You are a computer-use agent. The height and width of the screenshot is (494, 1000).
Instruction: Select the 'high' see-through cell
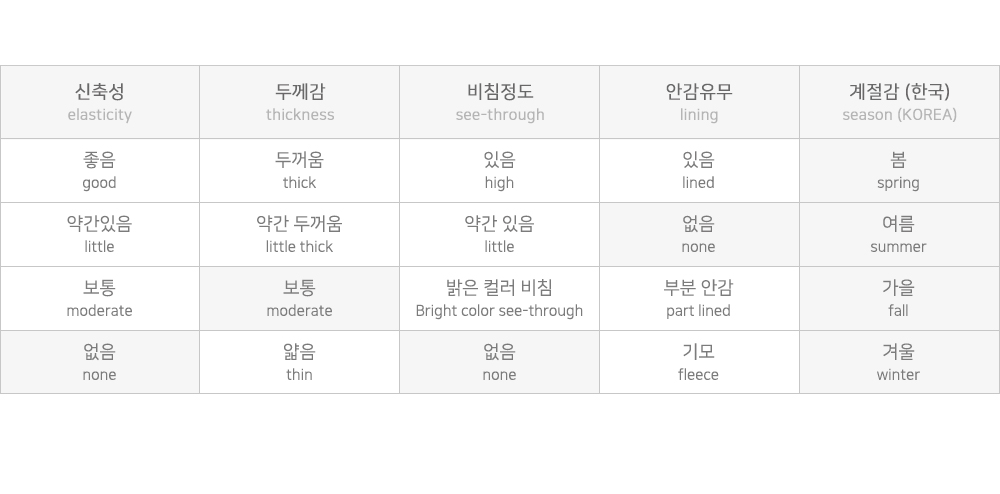500,171
